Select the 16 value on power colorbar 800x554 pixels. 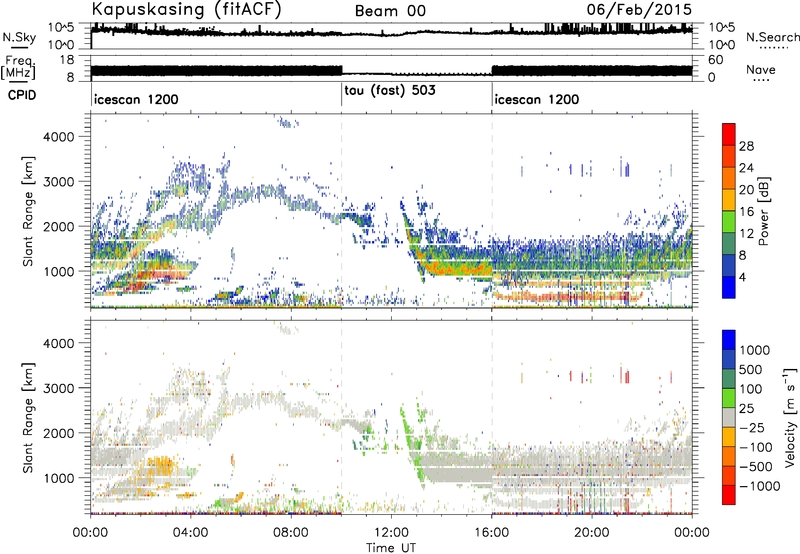coord(746,212)
